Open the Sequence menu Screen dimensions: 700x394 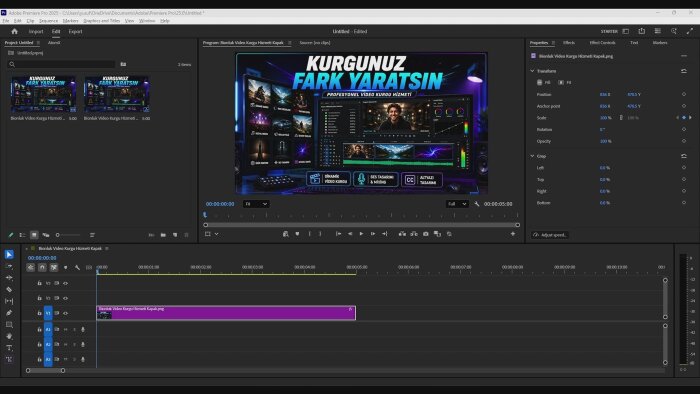point(48,21)
